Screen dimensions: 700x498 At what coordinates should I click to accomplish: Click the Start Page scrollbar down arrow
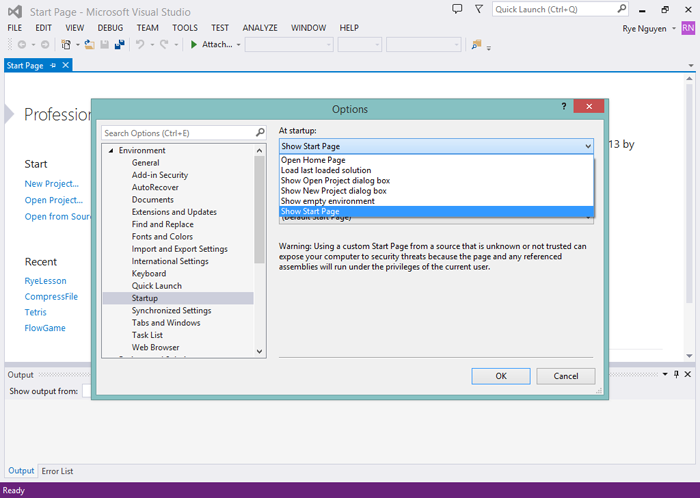(689, 356)
